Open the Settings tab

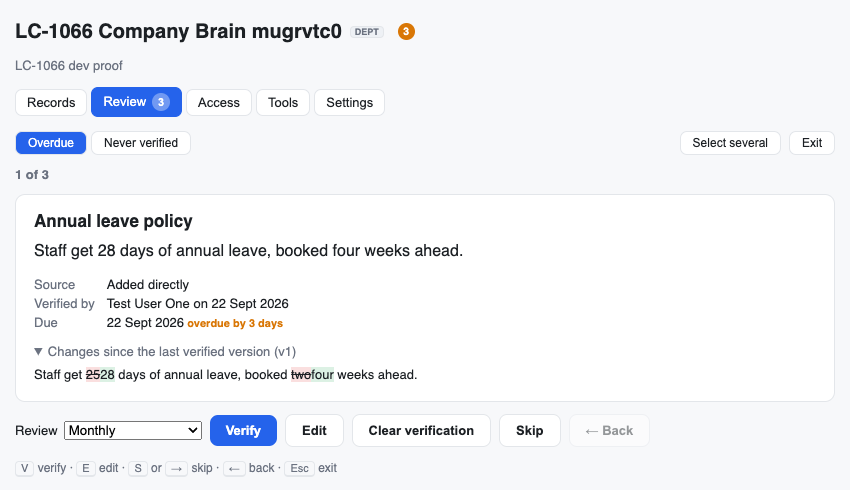(350, 102)
